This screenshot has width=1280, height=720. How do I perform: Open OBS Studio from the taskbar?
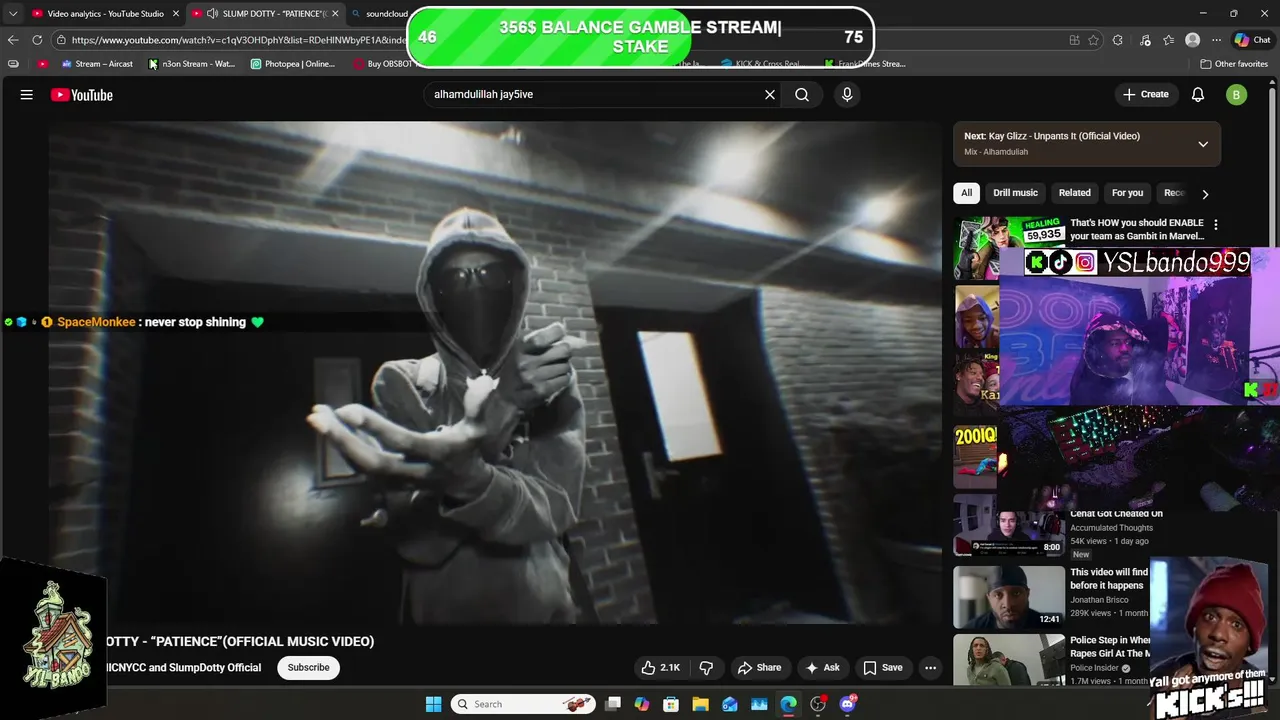[818, 704]
